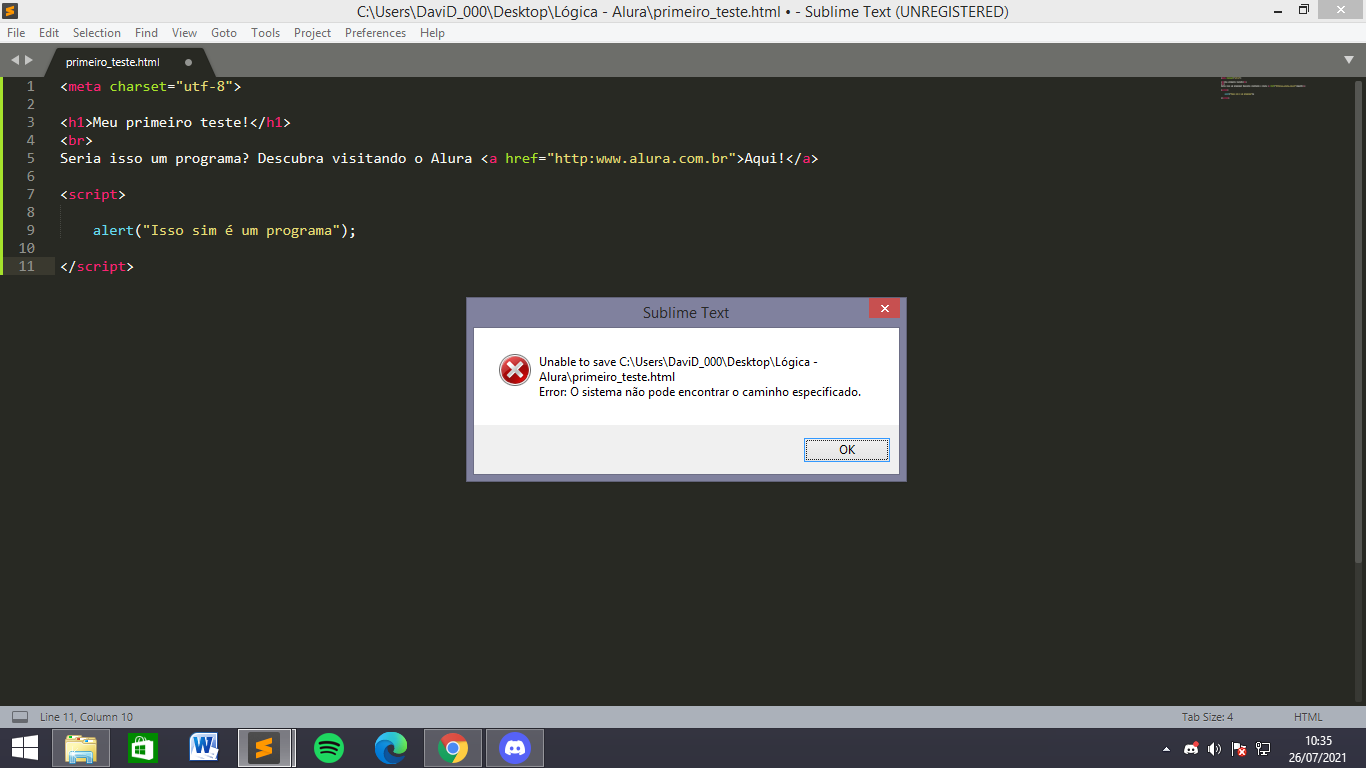Click OK in the error dialog

point(846,450)
